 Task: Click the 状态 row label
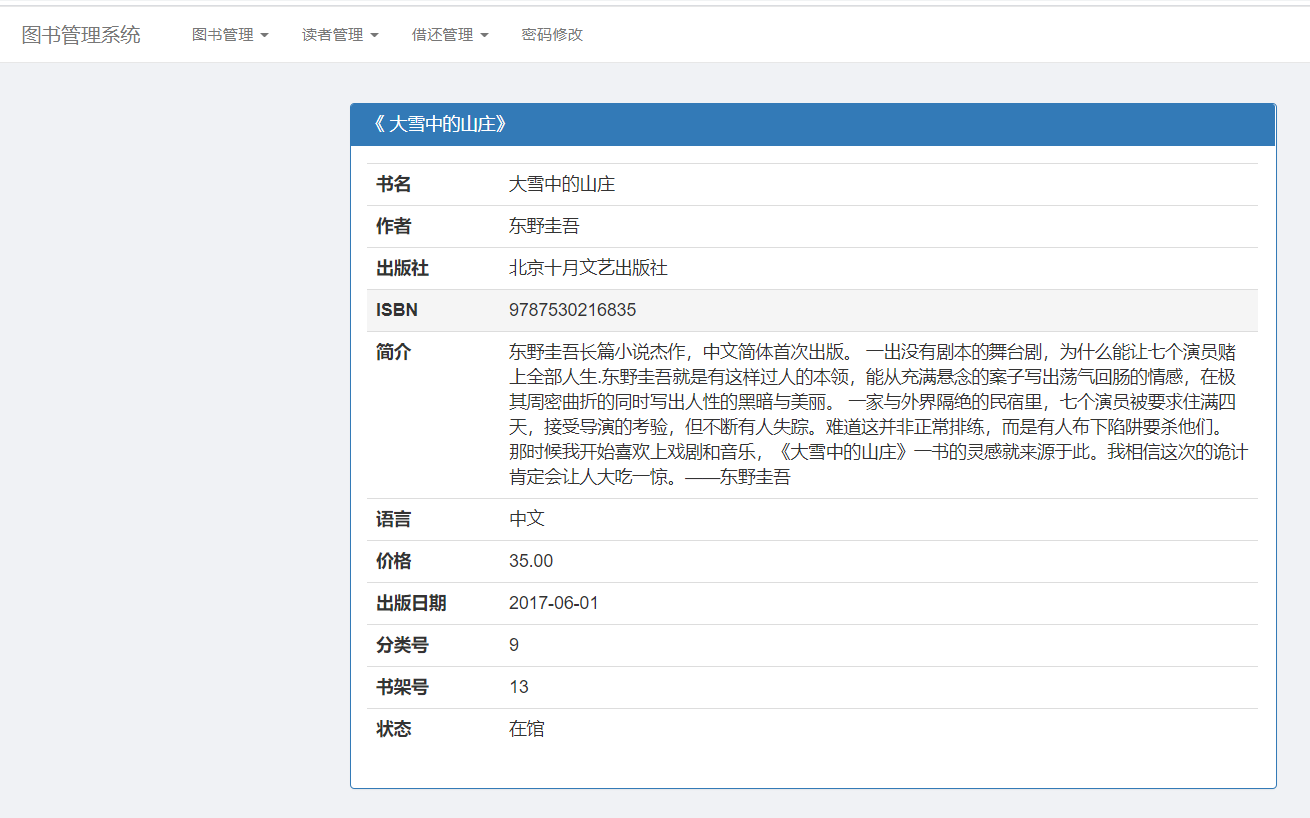393,729
